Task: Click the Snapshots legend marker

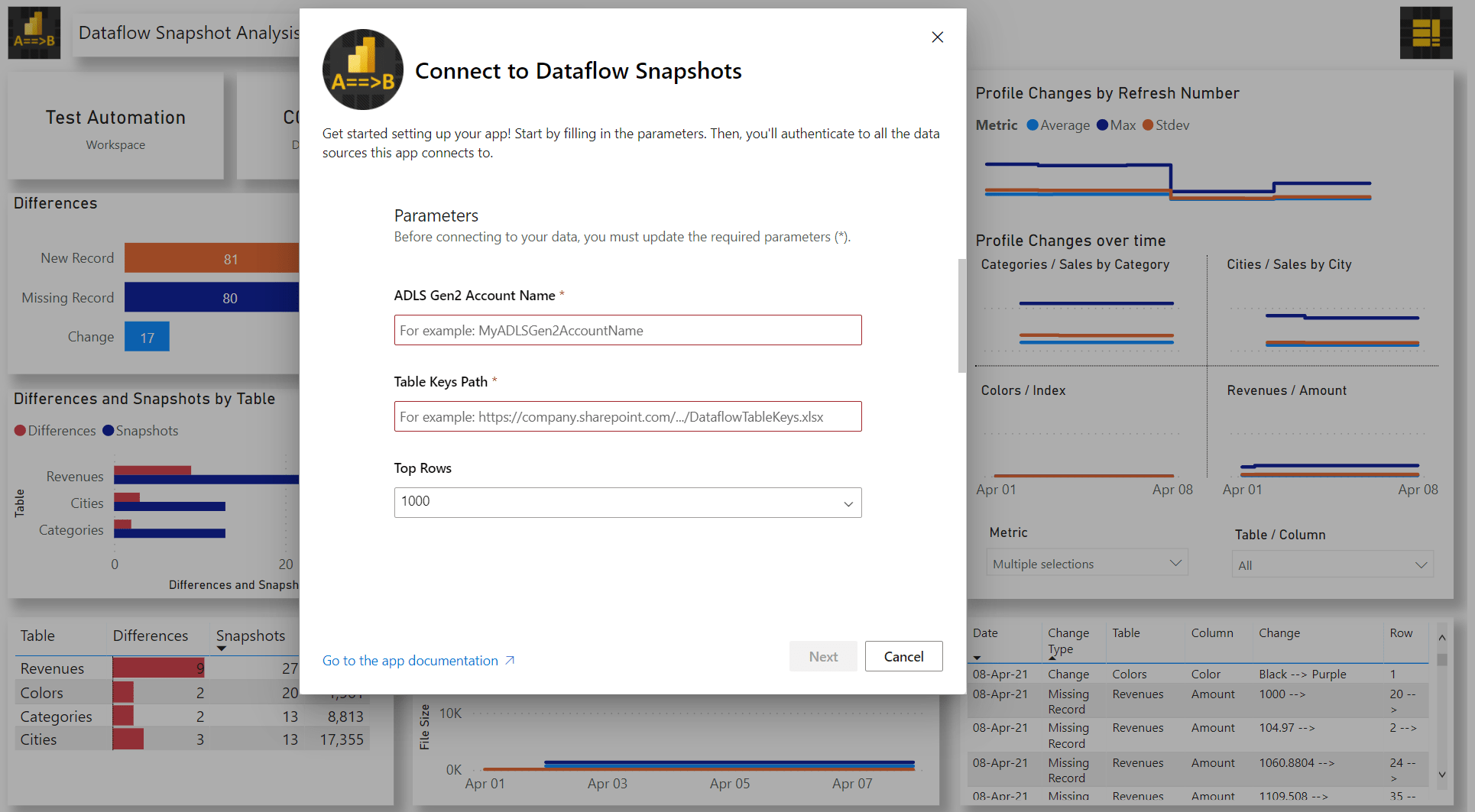Action: (x=108, y=430)
